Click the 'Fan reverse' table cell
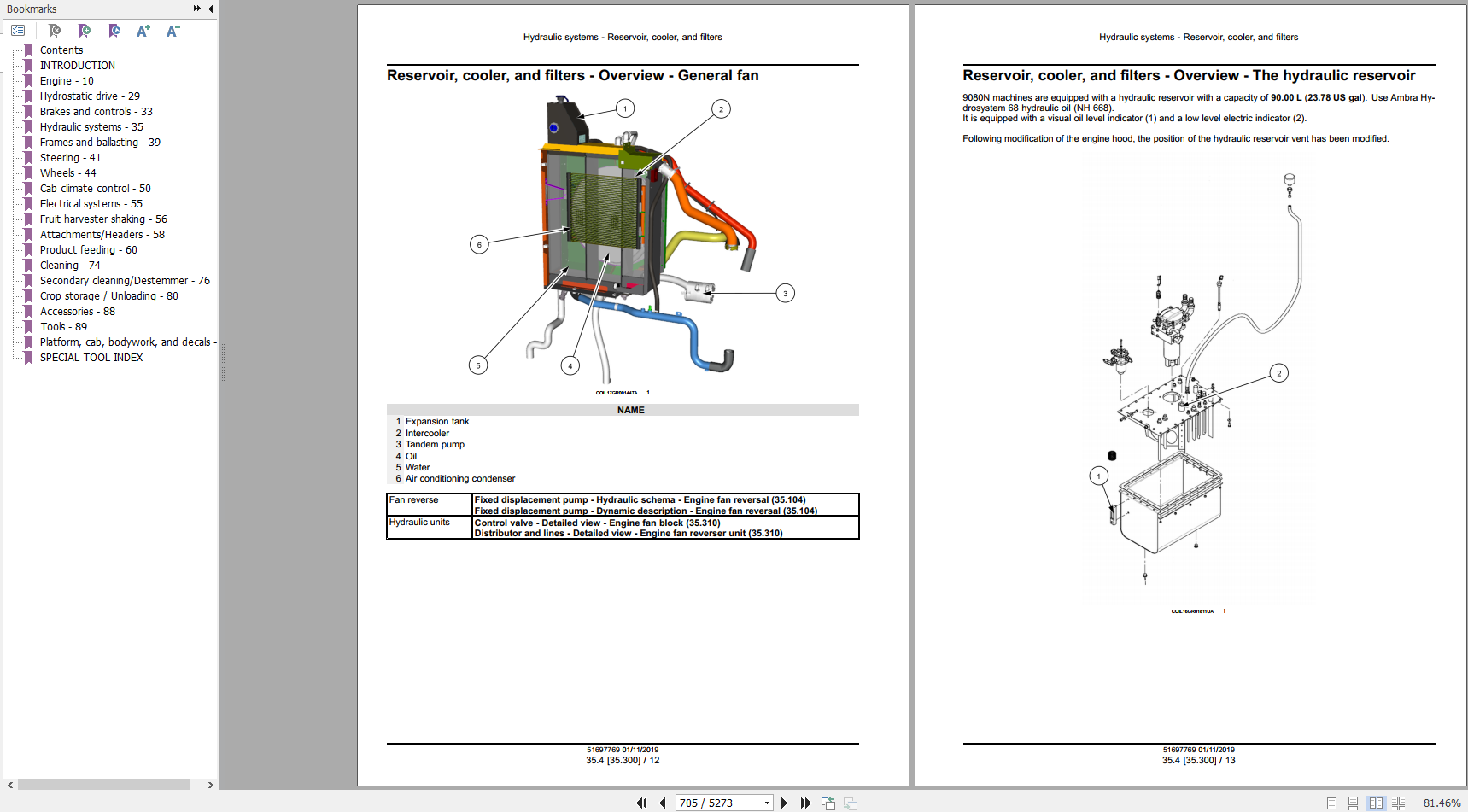This screenshot has height=812, width=1468. (x=430, y=505)
